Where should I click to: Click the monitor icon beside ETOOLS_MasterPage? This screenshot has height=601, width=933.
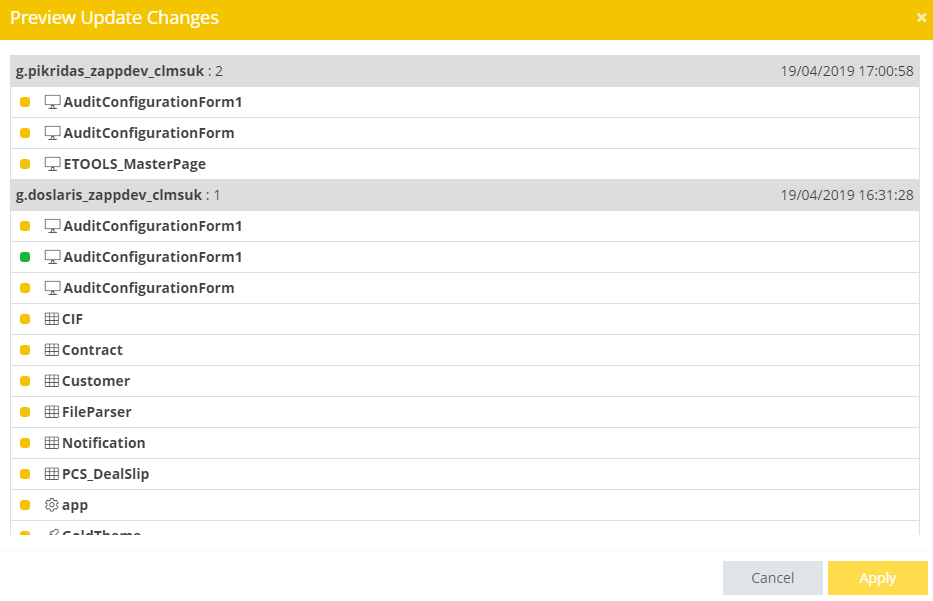tap(53, 164)
